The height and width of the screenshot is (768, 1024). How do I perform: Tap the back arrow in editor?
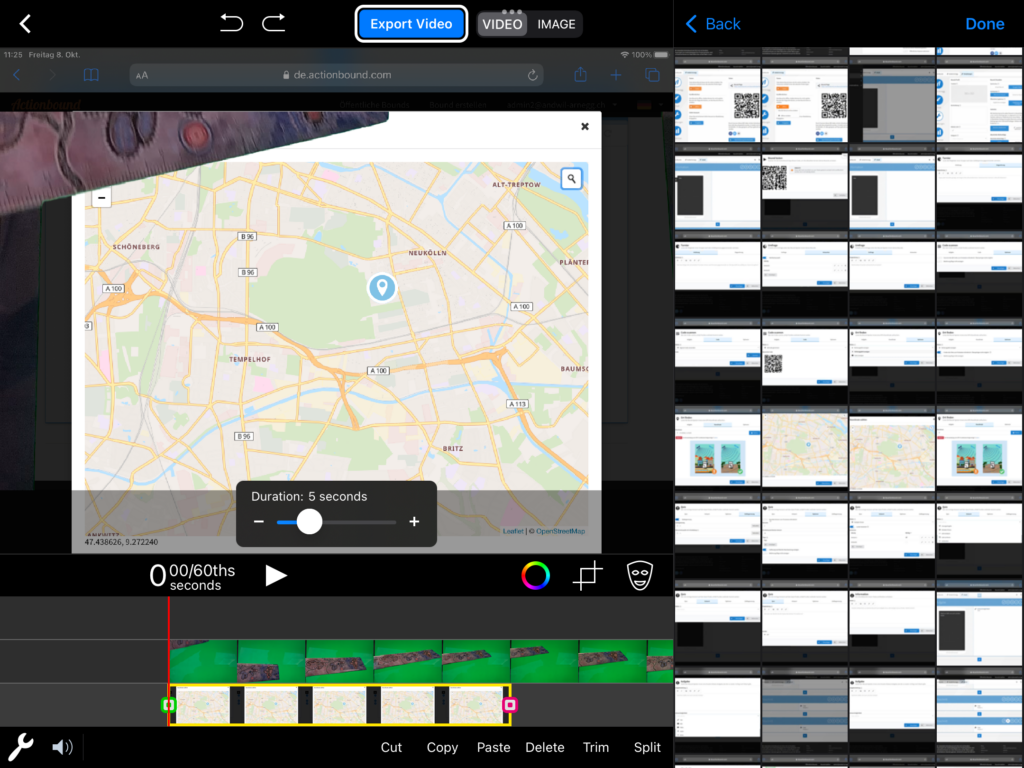point(26,24)
